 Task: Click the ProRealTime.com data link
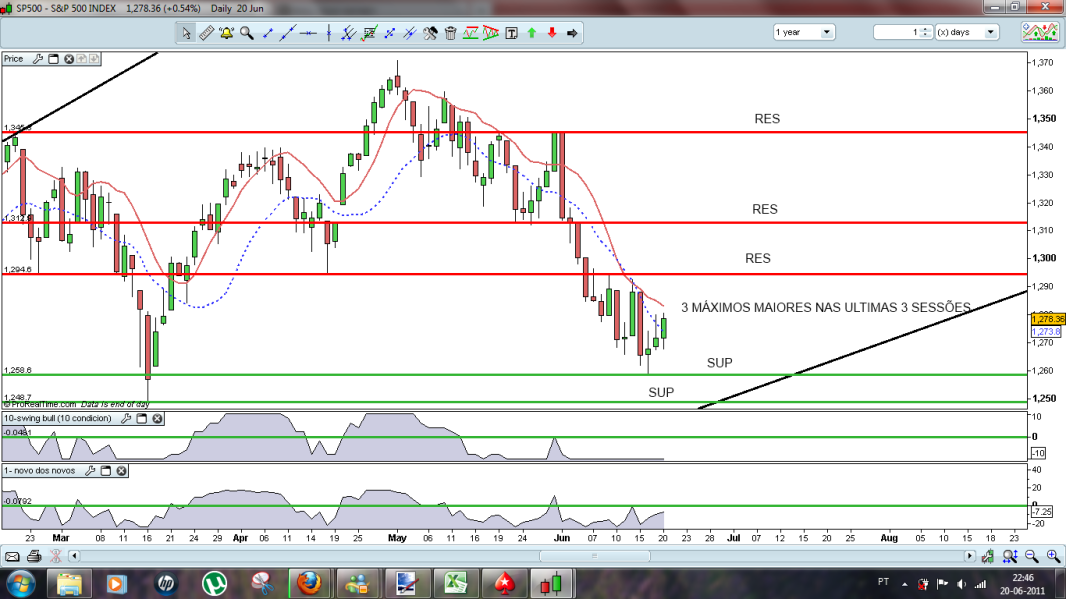42,404
